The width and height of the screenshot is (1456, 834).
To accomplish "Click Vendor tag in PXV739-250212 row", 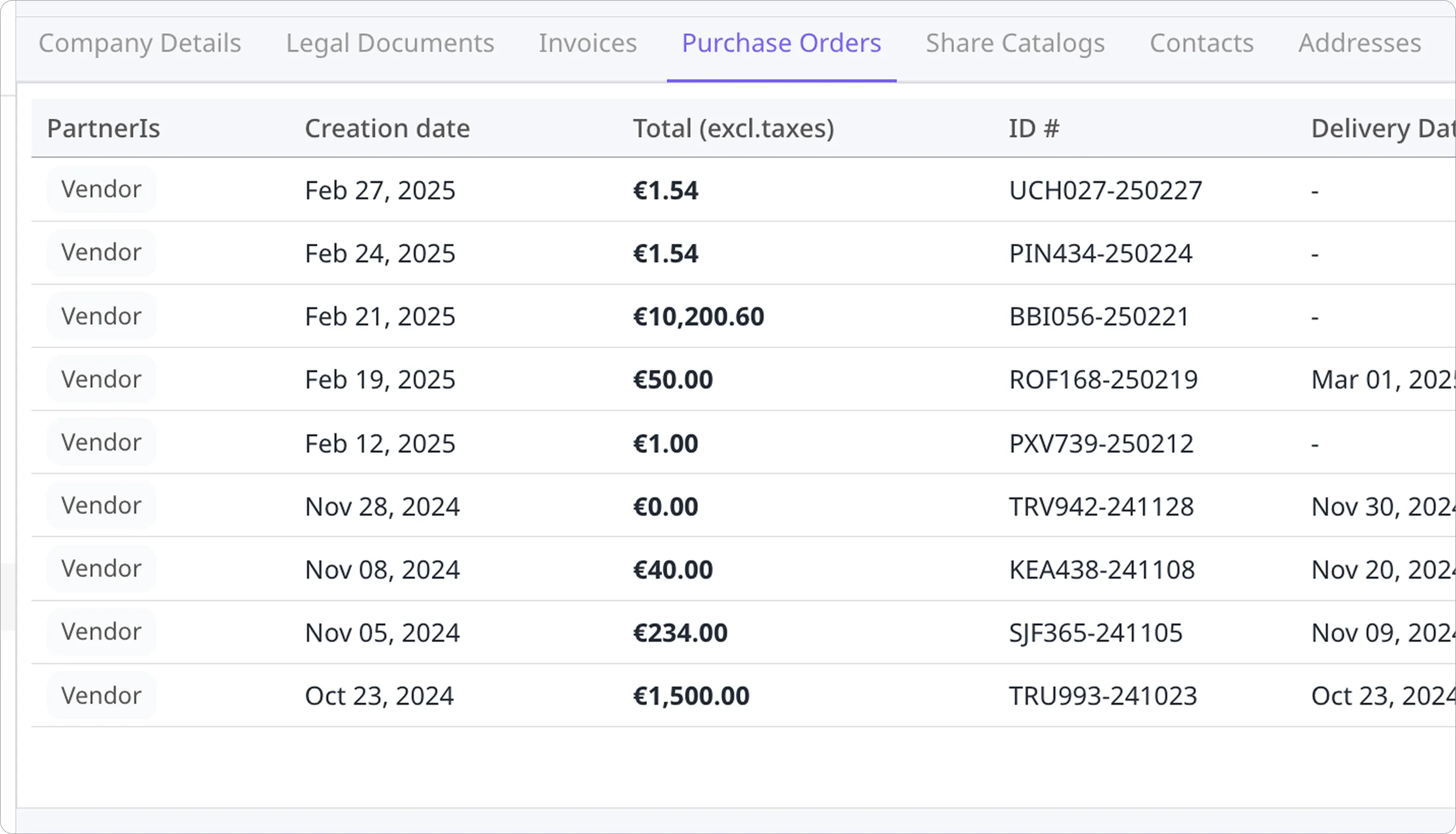I will tap(101, 442).
